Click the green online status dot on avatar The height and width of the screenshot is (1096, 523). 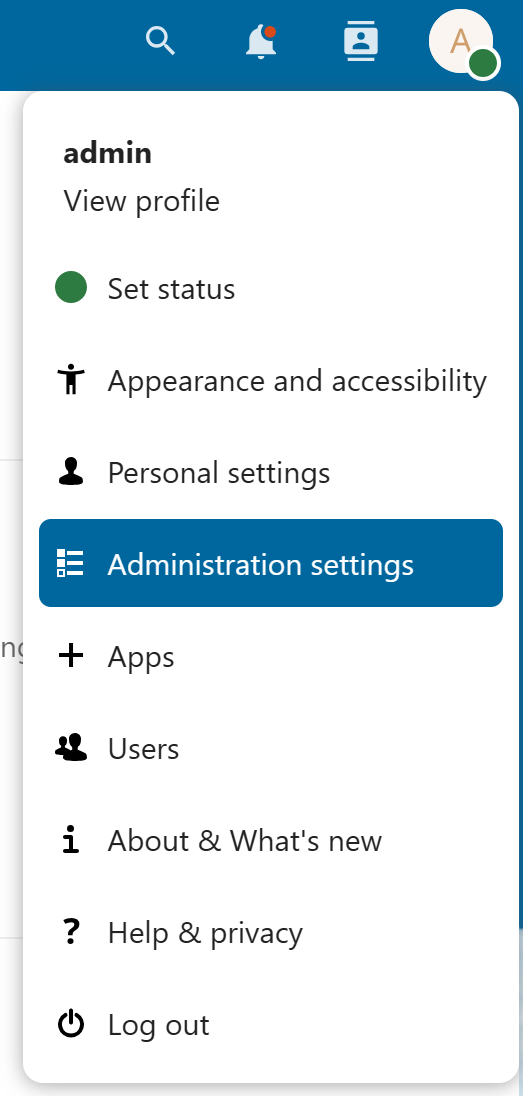(483, 64)
